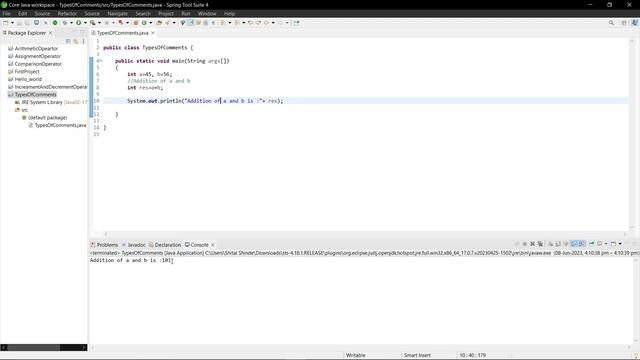Click the green Run toolbar button
This screenshot has width=640, height=360.
(78, 23)
